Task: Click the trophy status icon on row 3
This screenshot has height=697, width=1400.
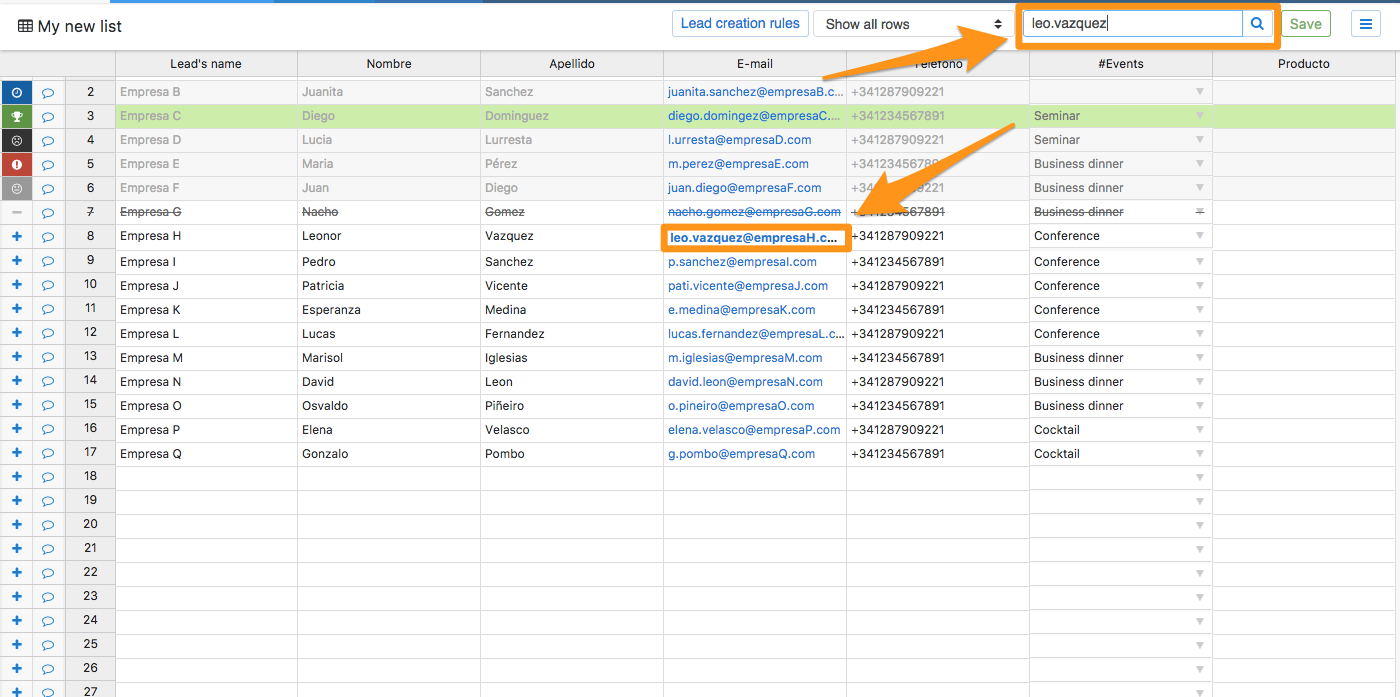Action: [16, 116]
